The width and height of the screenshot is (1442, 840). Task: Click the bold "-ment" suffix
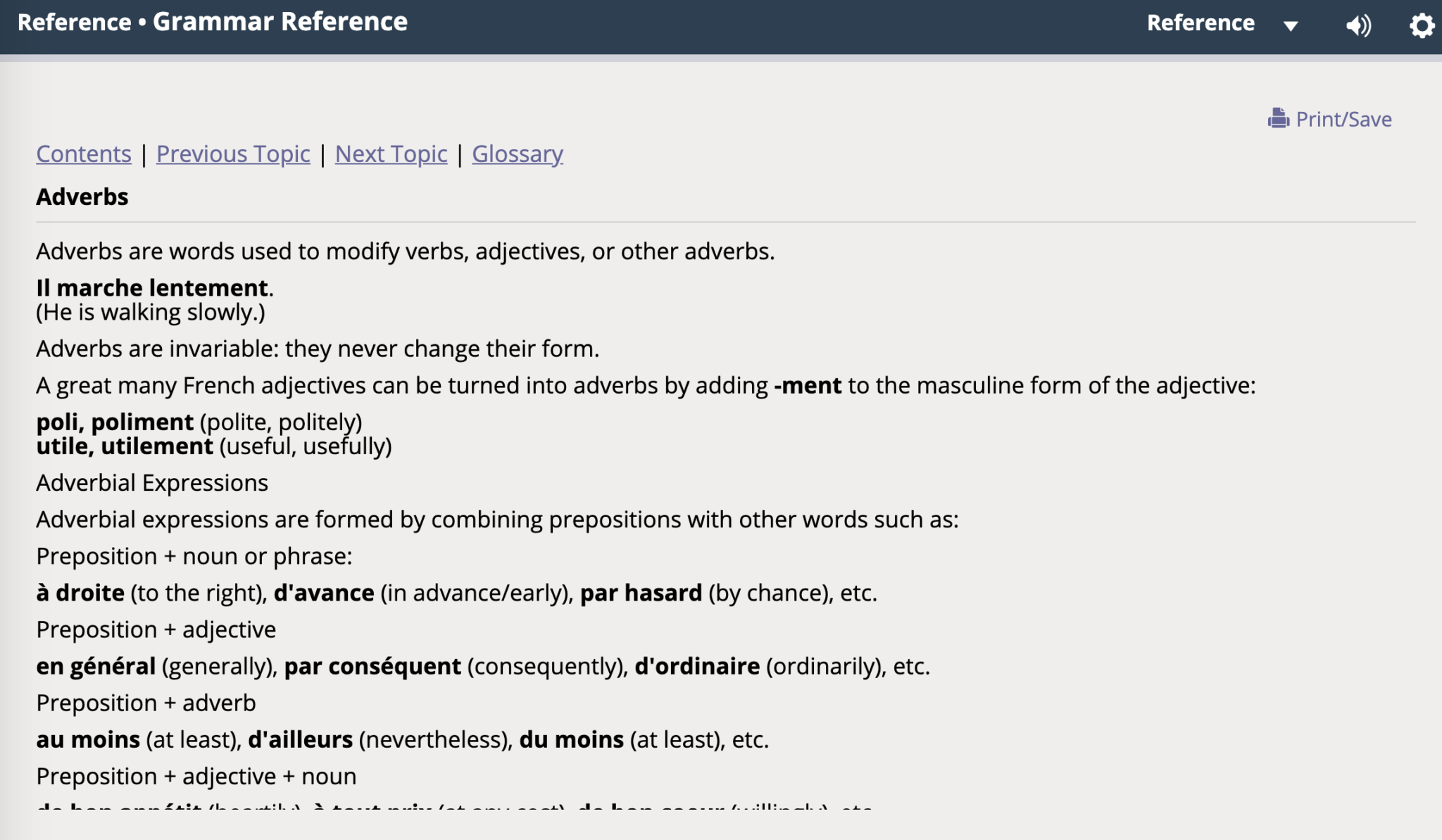808,385
